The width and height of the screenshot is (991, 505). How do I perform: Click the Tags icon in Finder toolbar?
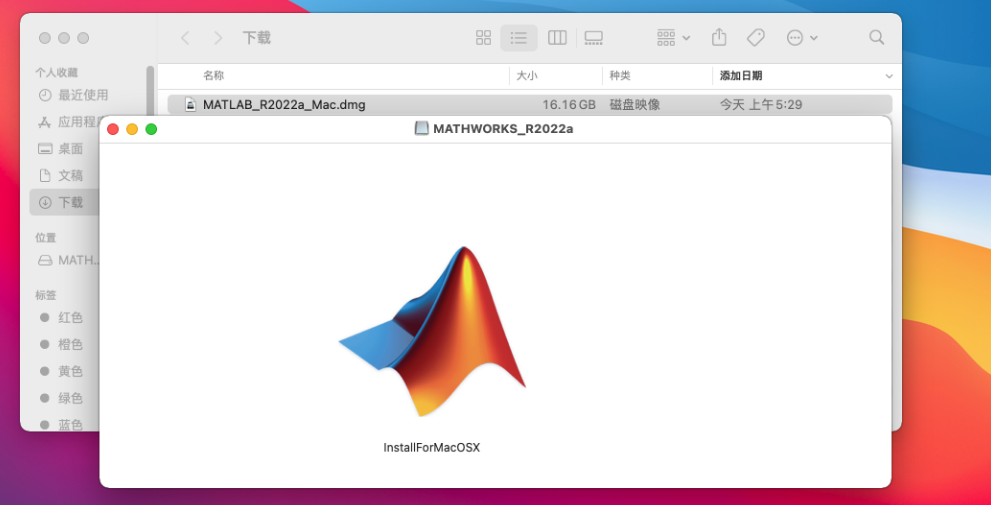coord(755,38)
